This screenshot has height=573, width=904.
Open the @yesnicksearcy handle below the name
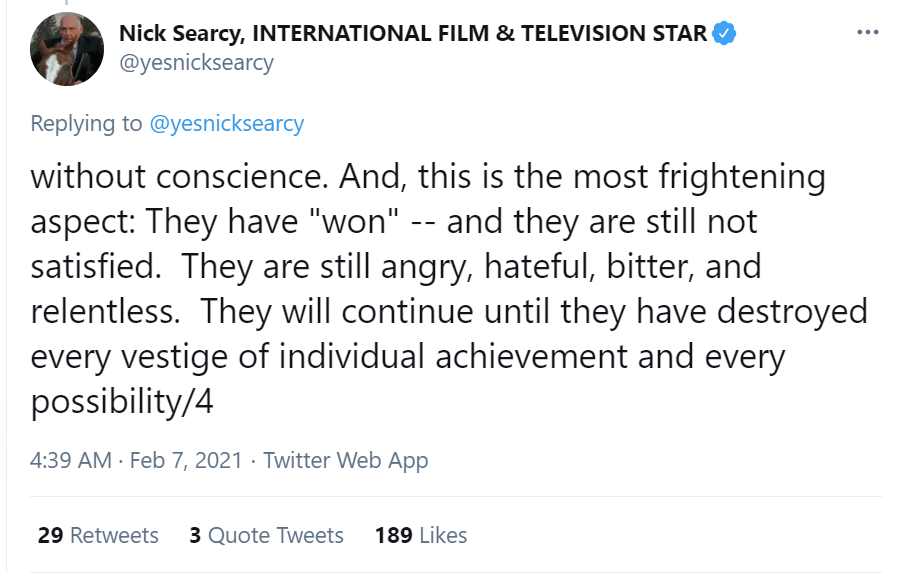click(196, 62)
